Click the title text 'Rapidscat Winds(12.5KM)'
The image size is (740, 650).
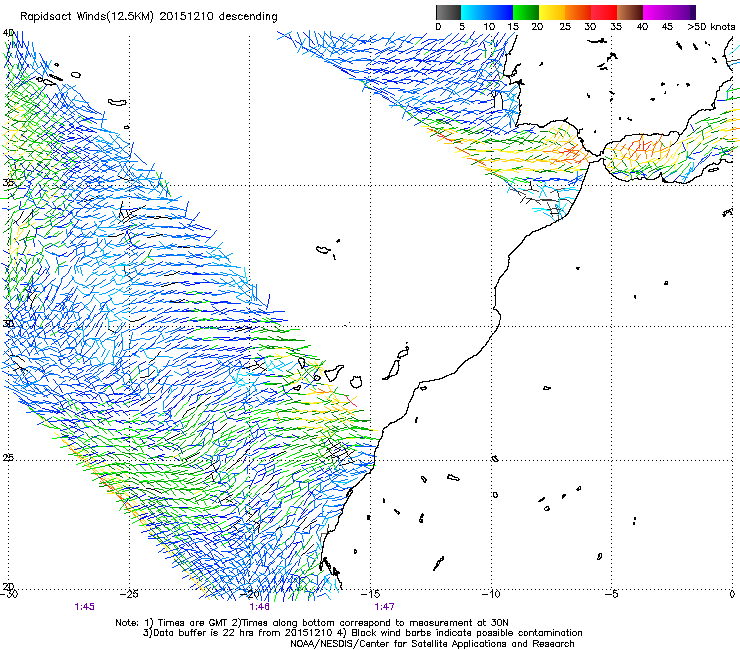(x=87, y=17)
